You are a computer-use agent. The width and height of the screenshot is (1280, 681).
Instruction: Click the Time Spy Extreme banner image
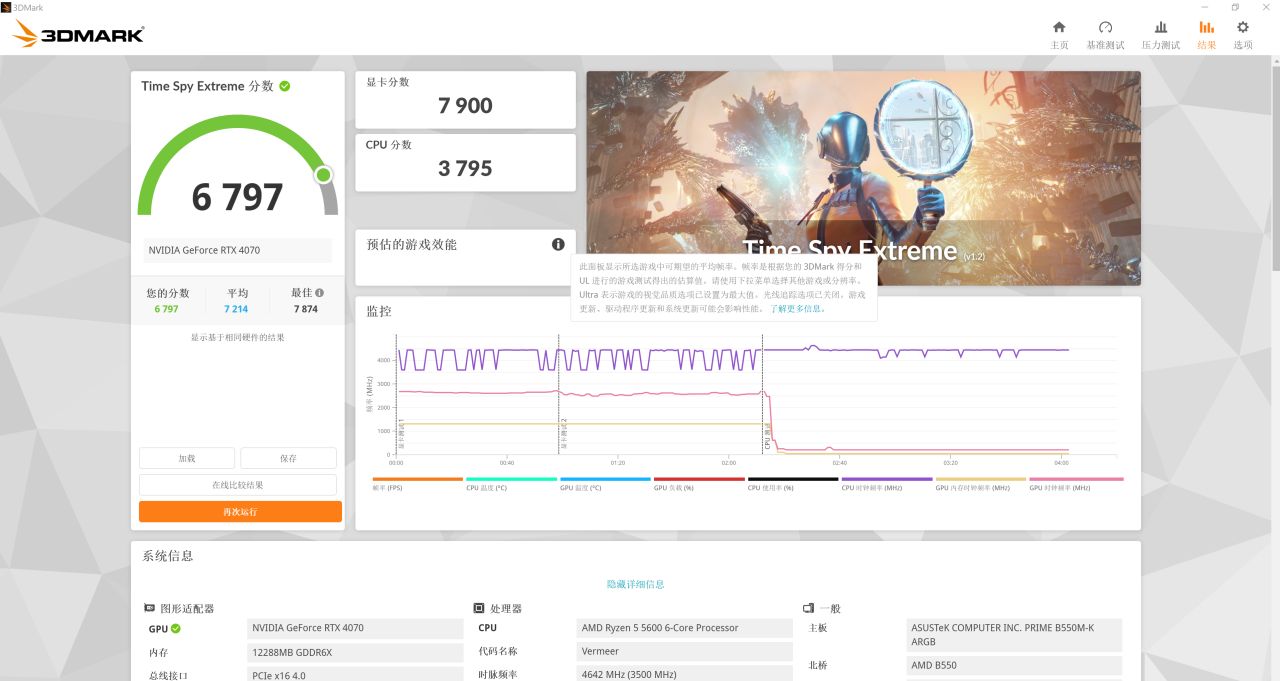click(x=863, y=178)
